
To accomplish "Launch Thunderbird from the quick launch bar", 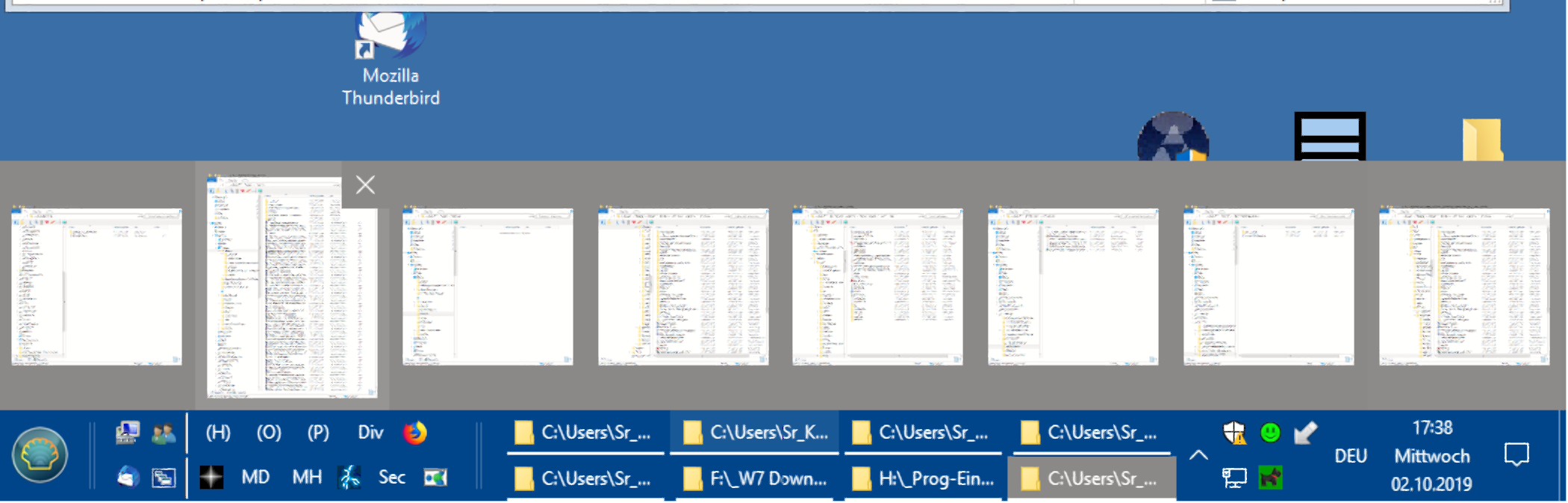I will 128,477.
